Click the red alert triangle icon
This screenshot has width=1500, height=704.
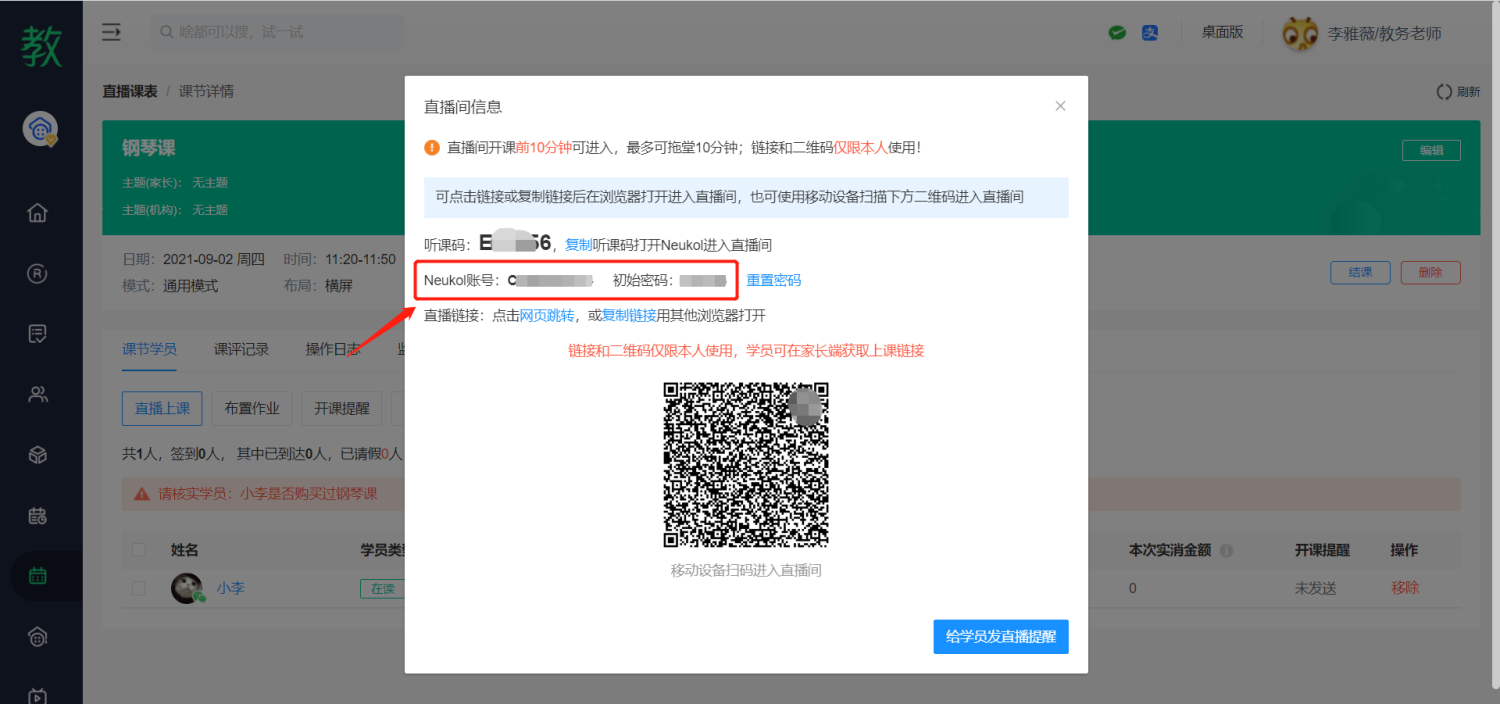pyautogui.click(x=143, y=494)
